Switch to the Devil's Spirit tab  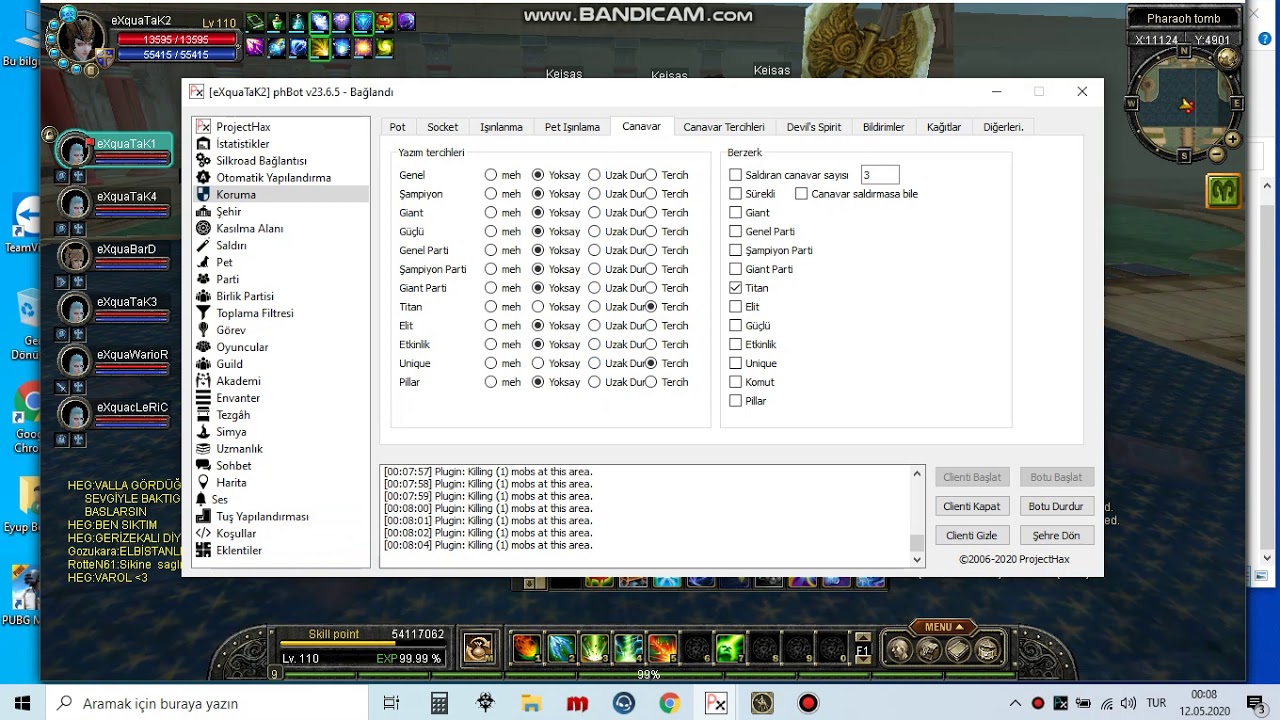[813, 127]
